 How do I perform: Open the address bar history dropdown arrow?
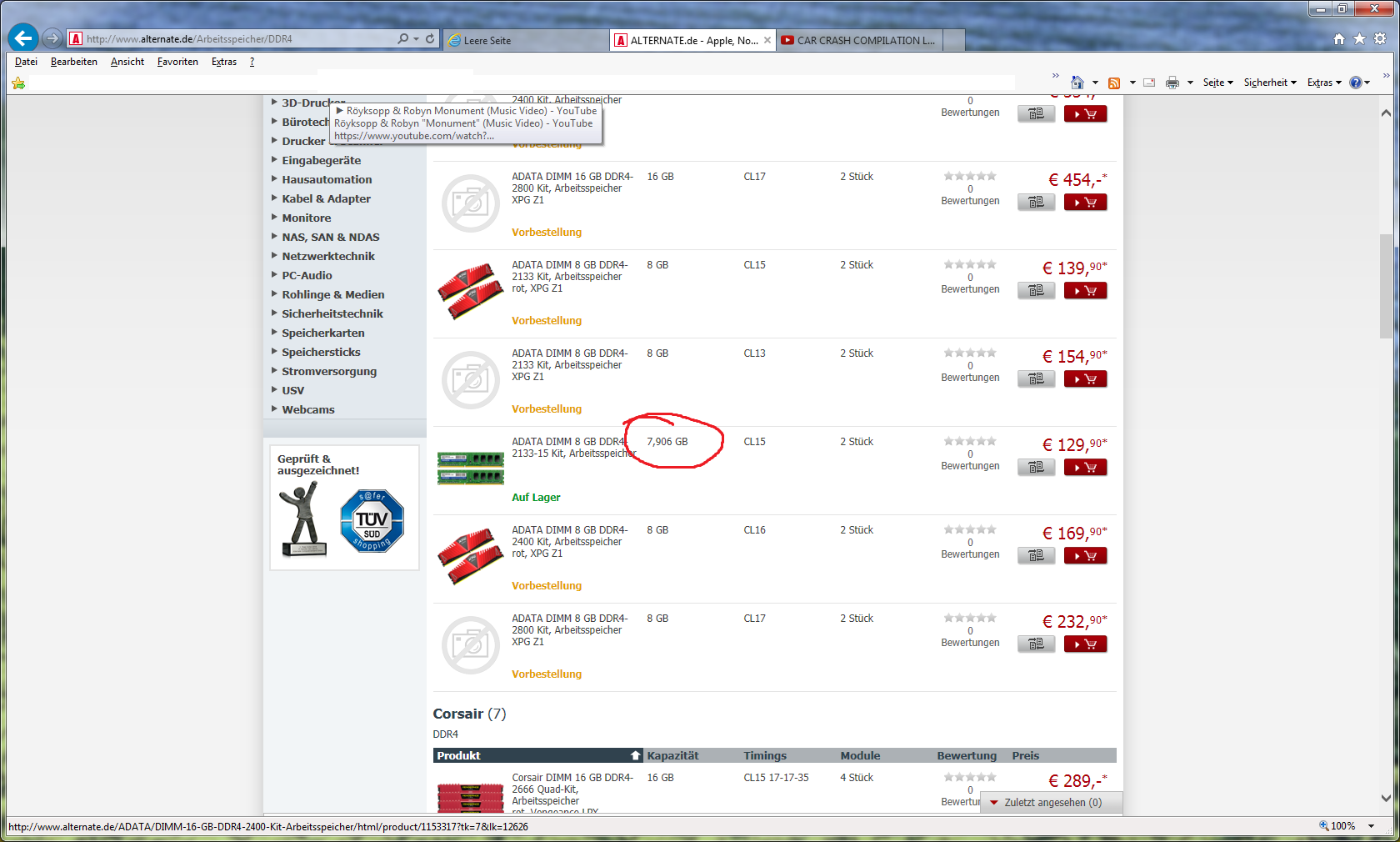(x=416, y=39)
